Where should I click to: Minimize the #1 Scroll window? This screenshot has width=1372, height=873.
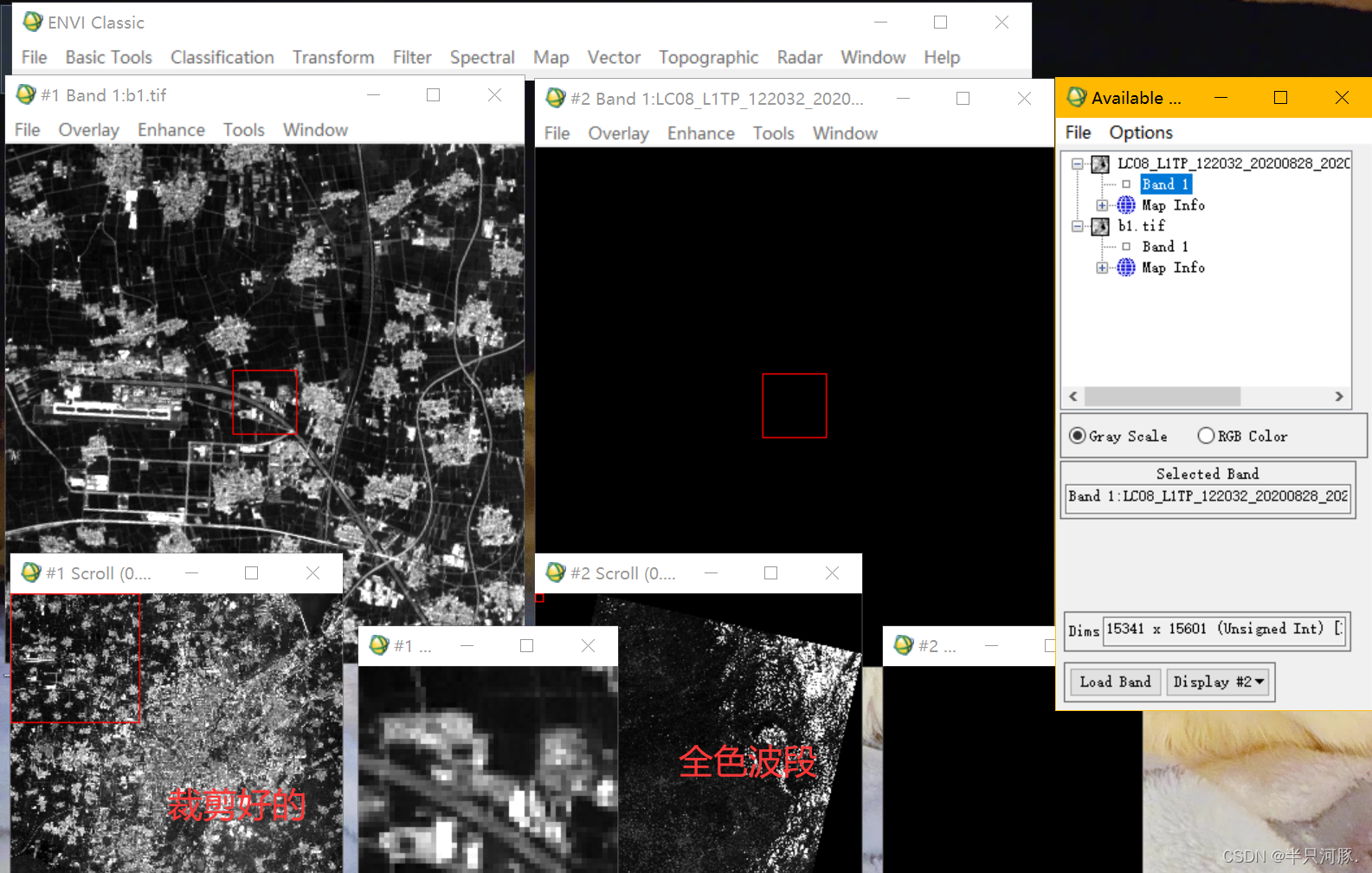click(x=192, y=573)
